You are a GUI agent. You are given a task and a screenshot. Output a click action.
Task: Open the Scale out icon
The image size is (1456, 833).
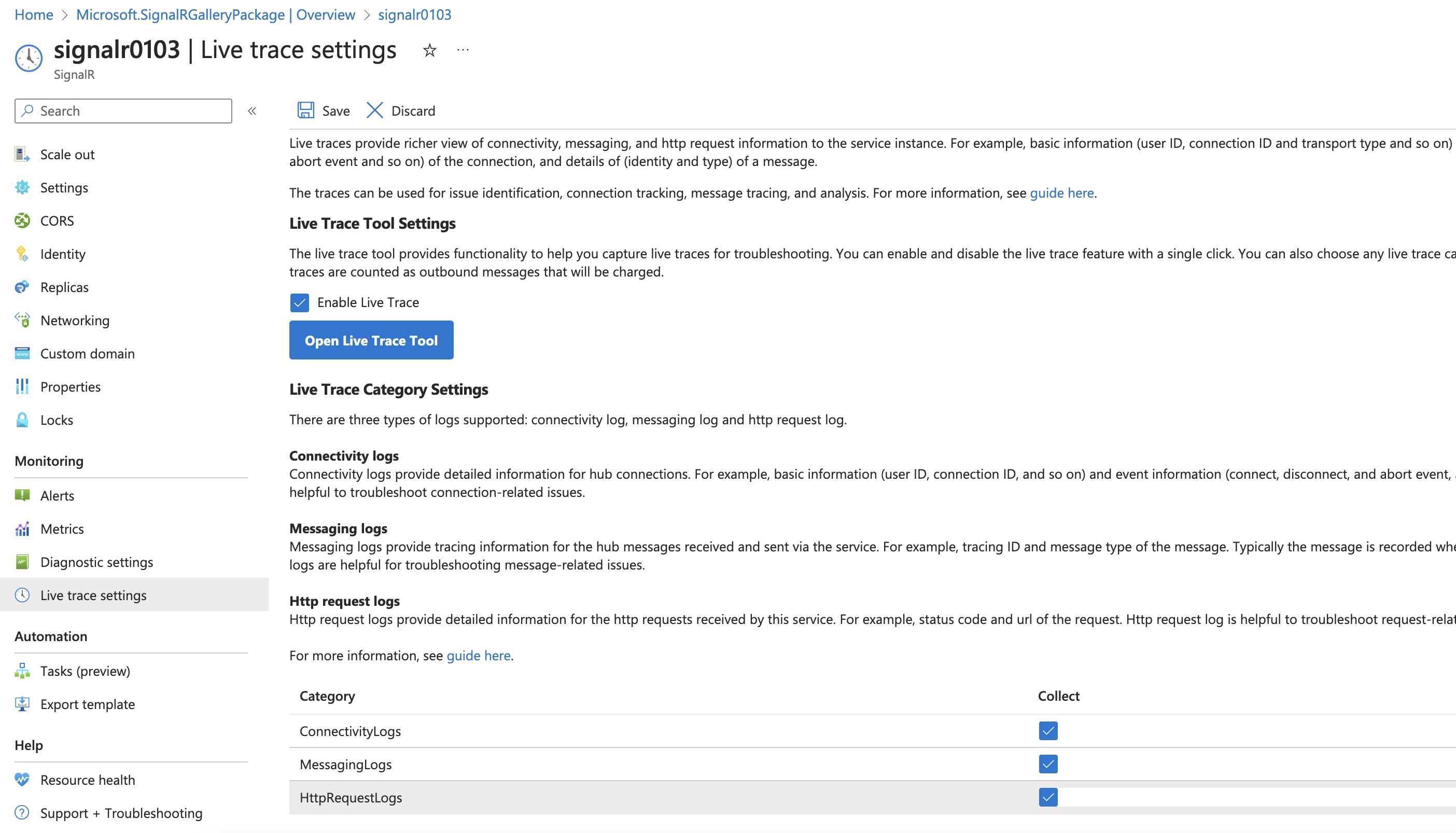tap(22, 155)
